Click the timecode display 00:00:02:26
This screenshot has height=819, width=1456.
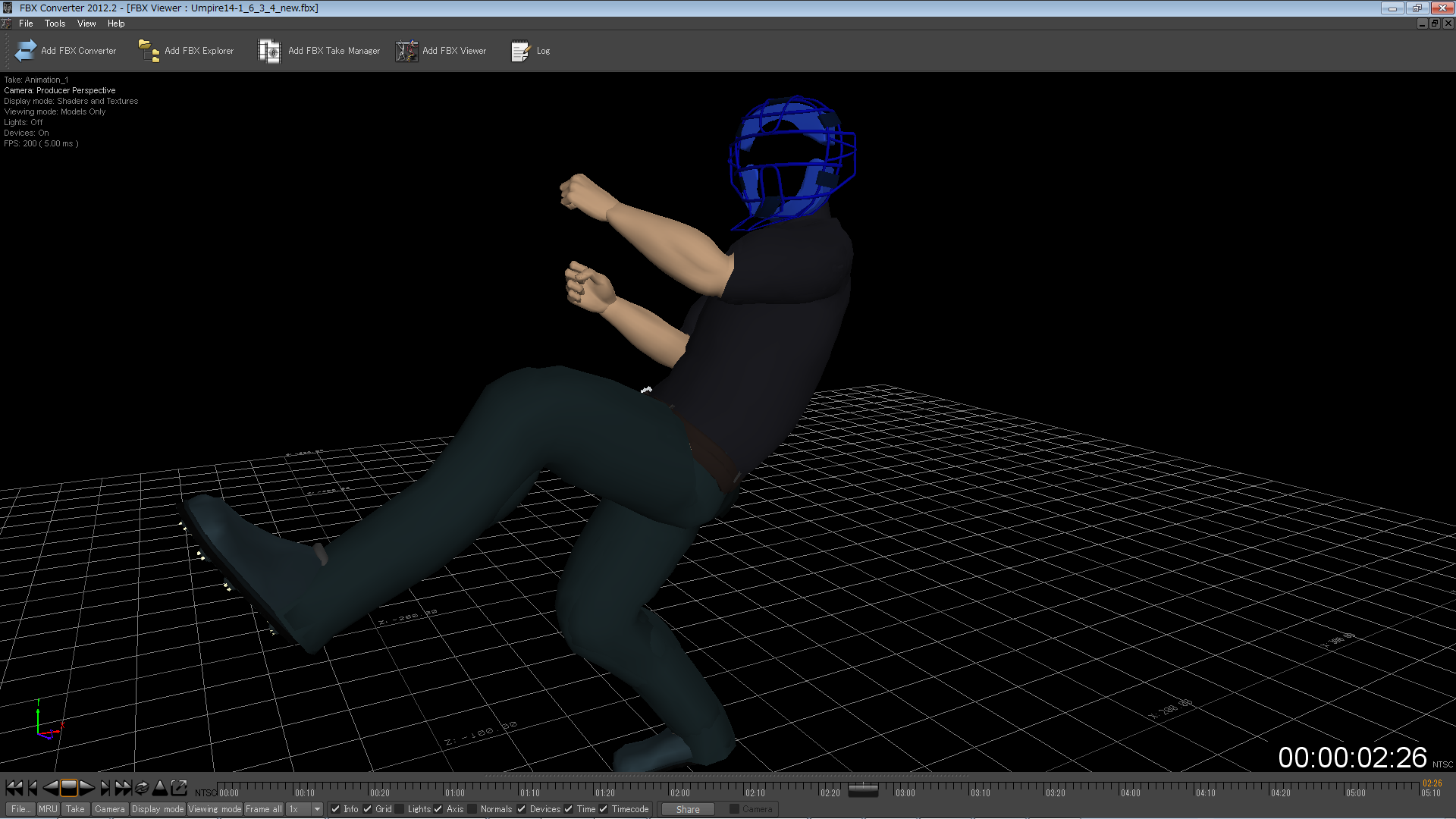click(1353, 758)
